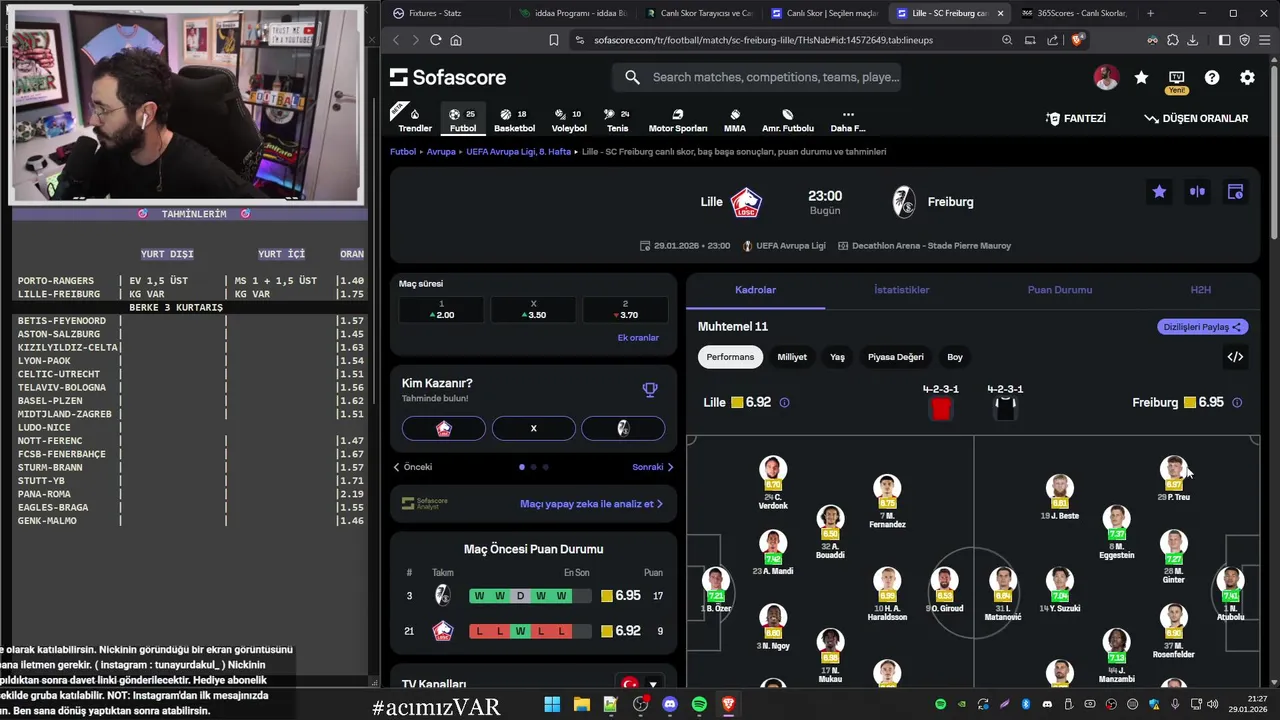Click the draw odds 3.50
The image size is (1280, 720).
533,310
